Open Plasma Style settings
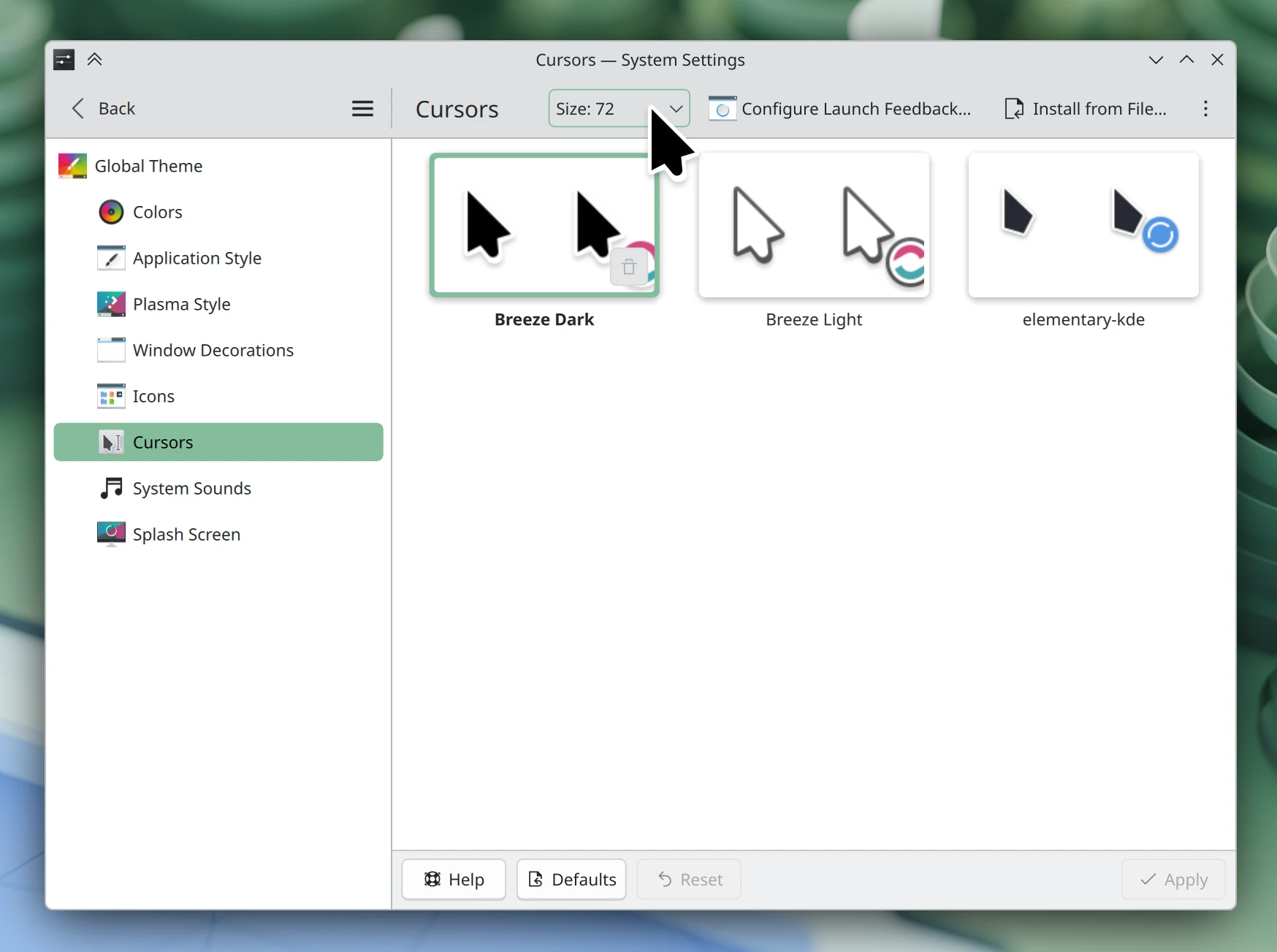The image size is (1277, 952). [181, 304]
